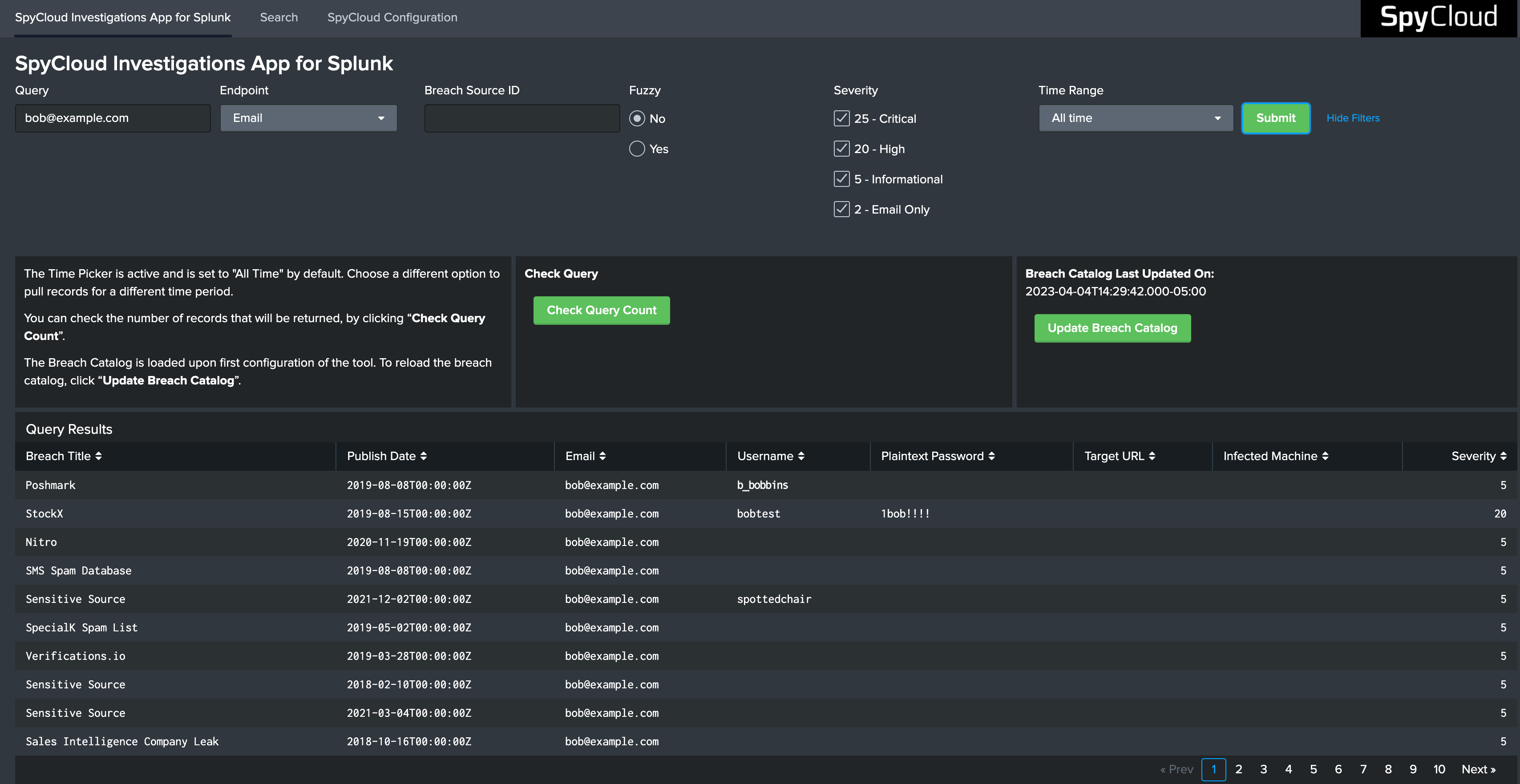This screenshot has width=1520, height=784.
Task: Uncheck the 25 - Critical severity checkbox
Action: point(841,118)
